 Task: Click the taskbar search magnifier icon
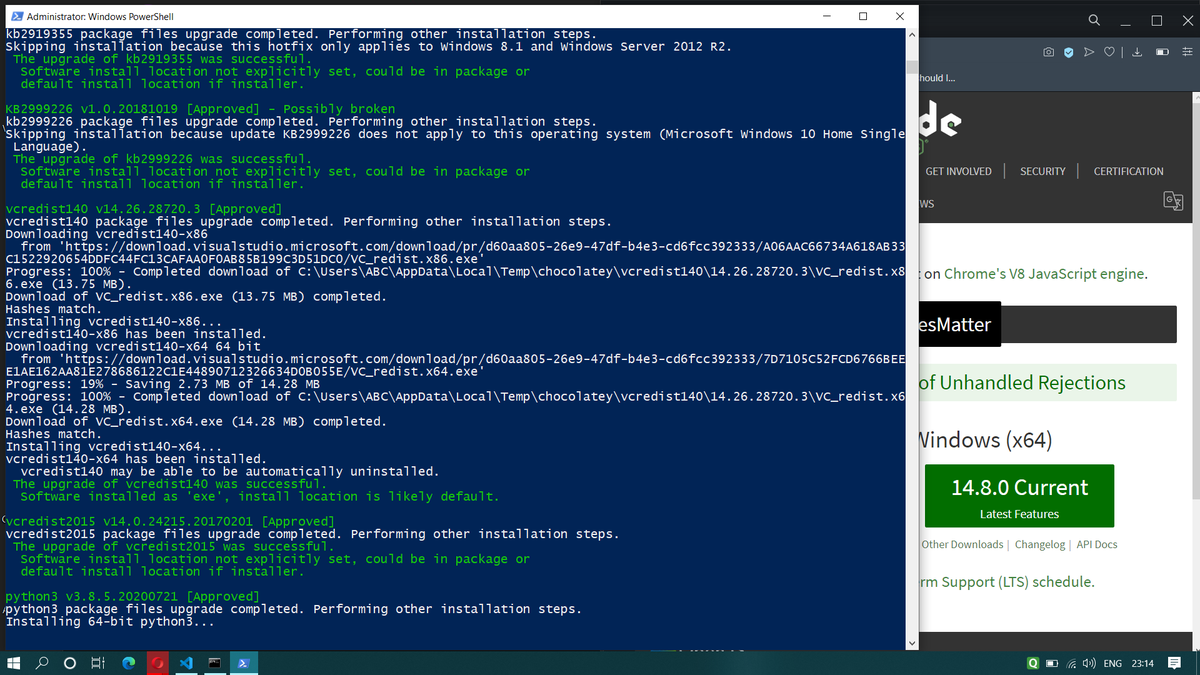click(x=44, y=663)
